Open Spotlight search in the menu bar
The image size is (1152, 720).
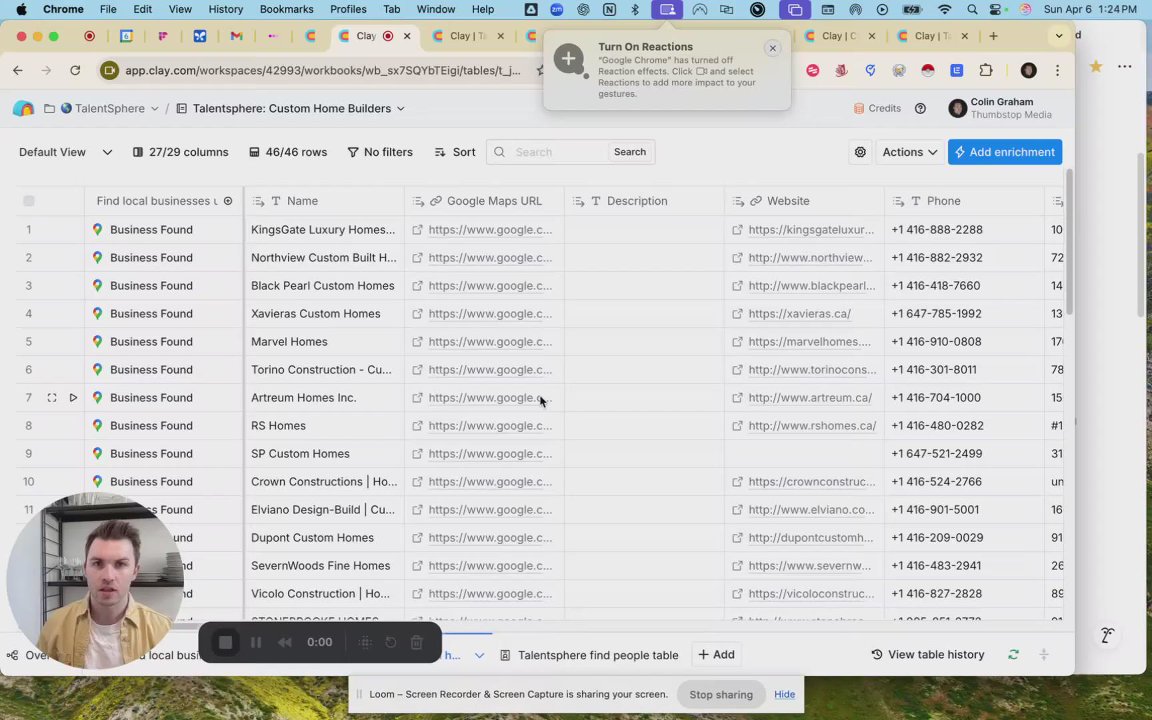(972, 10)
